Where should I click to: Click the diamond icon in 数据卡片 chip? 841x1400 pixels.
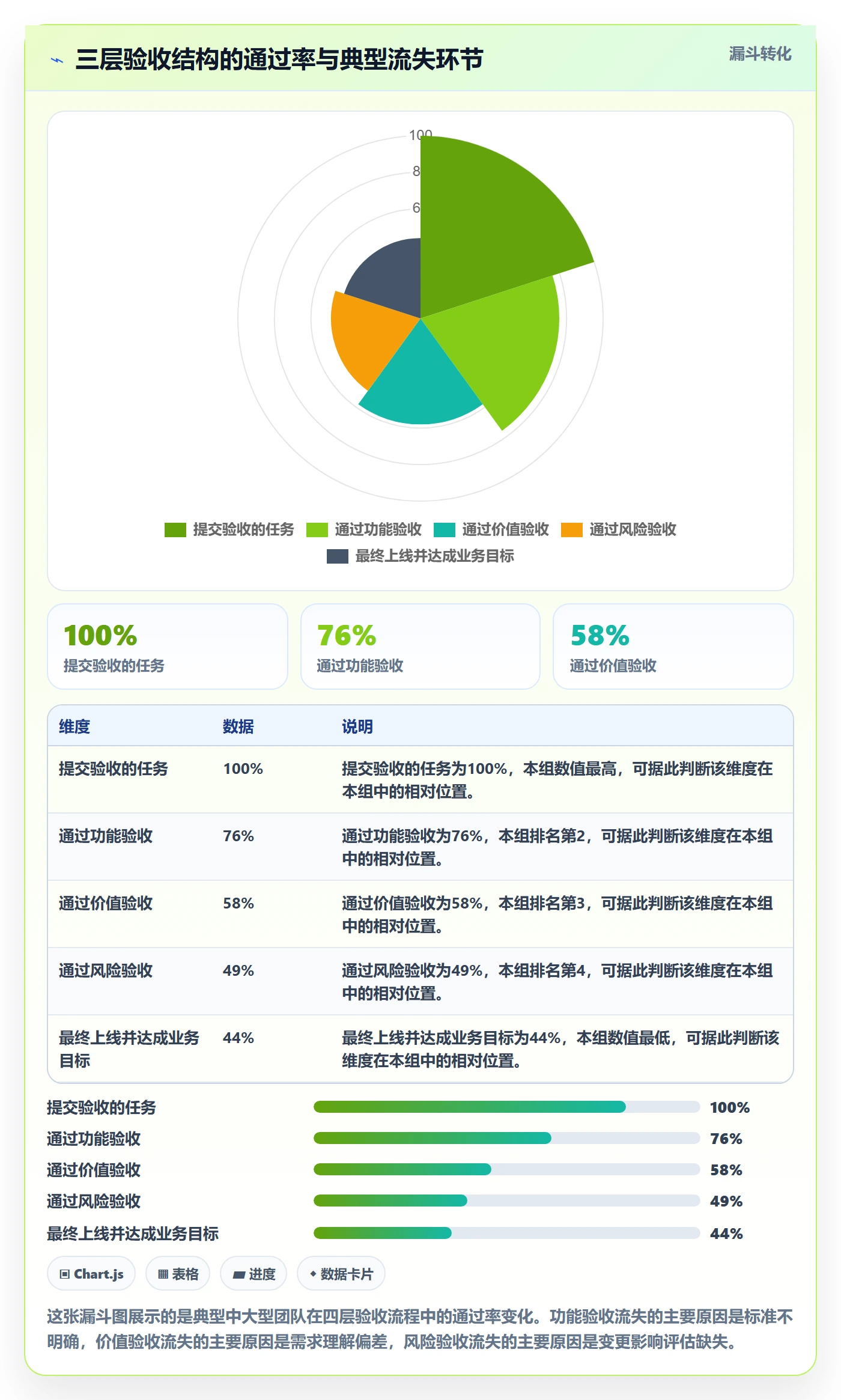(313, 1274)
